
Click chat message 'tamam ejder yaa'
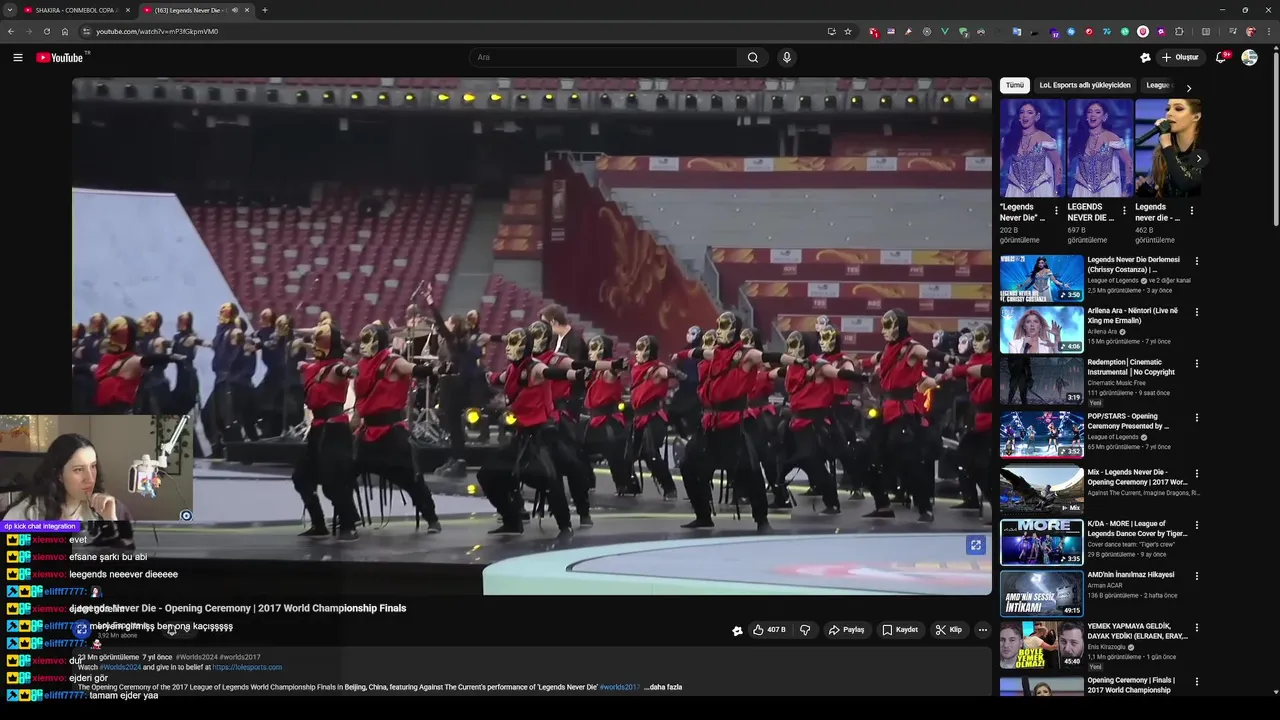pos(124,695)
